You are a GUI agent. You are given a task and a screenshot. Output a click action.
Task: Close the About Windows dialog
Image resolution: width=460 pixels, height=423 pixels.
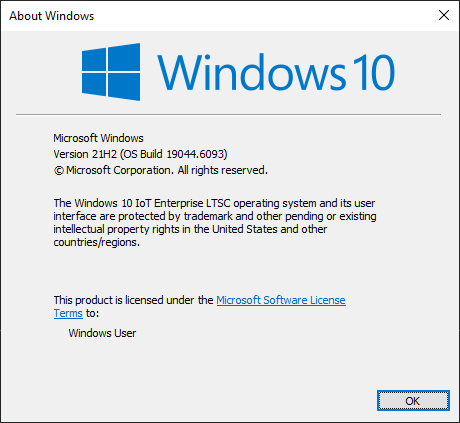pos(444,15)
